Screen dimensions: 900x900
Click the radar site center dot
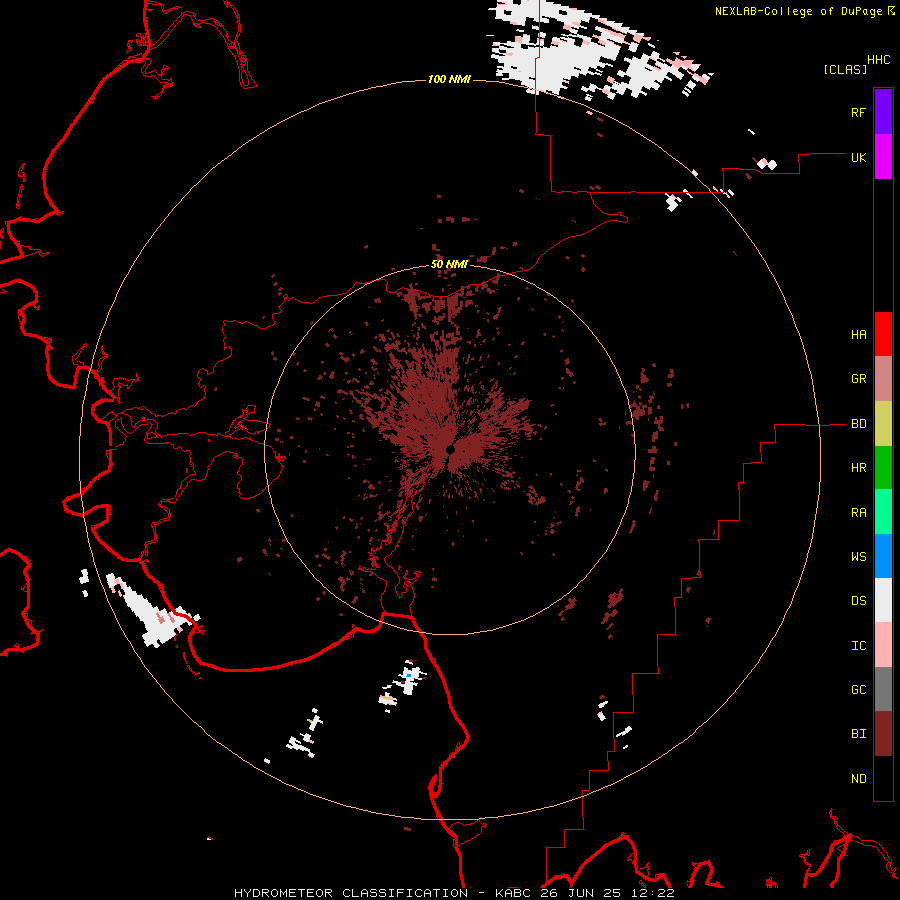pyautogui.click(x=450, y=449)
